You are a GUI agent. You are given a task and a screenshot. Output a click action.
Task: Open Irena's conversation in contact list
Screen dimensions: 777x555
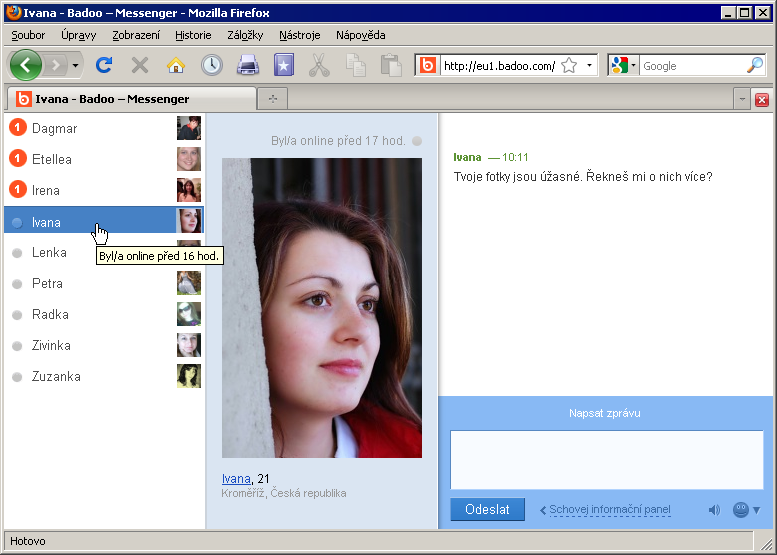pyautogui.click(x=104, y=190)
